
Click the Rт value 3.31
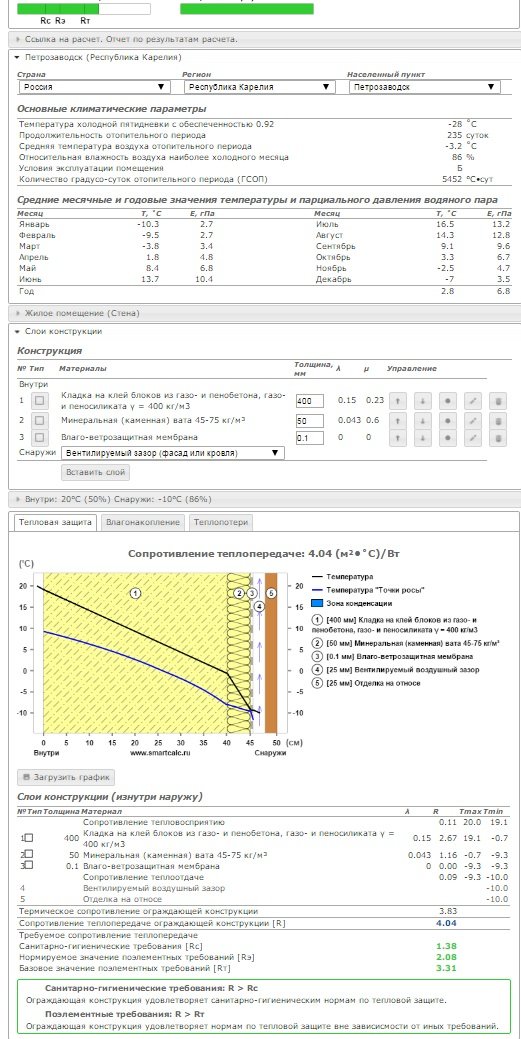446,968
